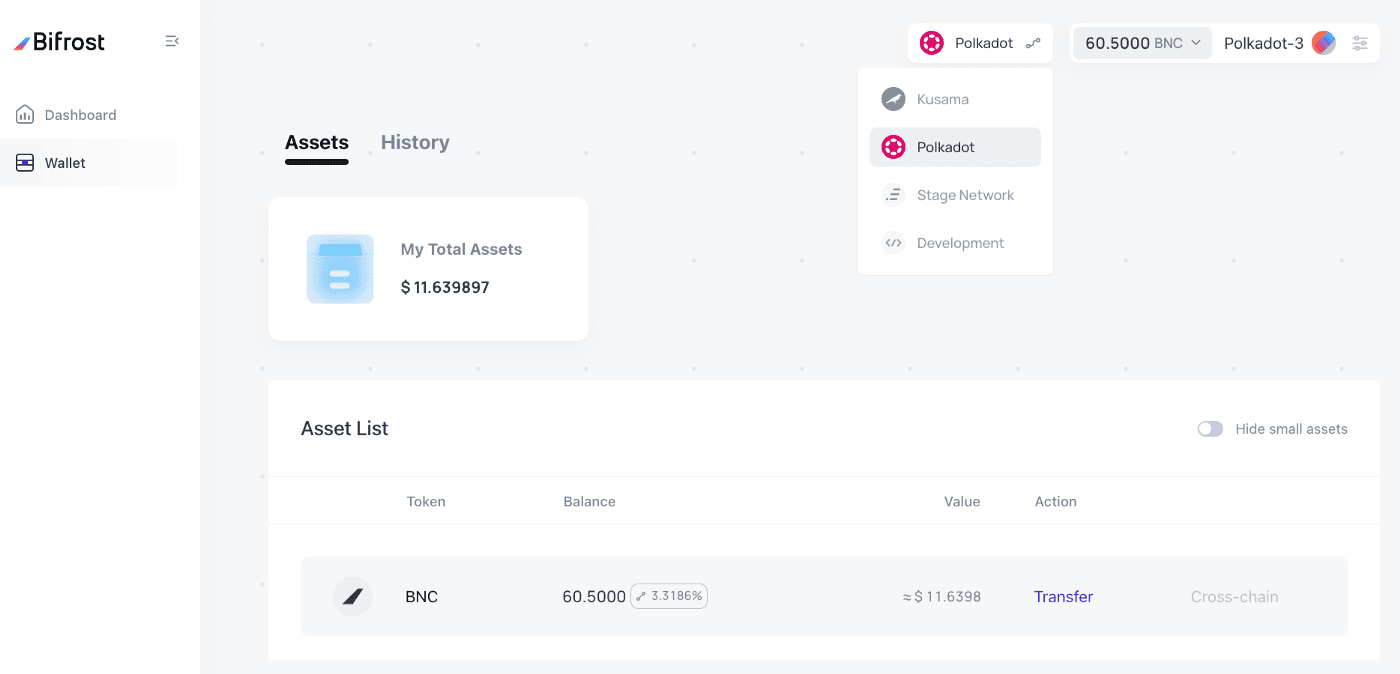Click the Dashboard chart icon in the sidebar

25,115
